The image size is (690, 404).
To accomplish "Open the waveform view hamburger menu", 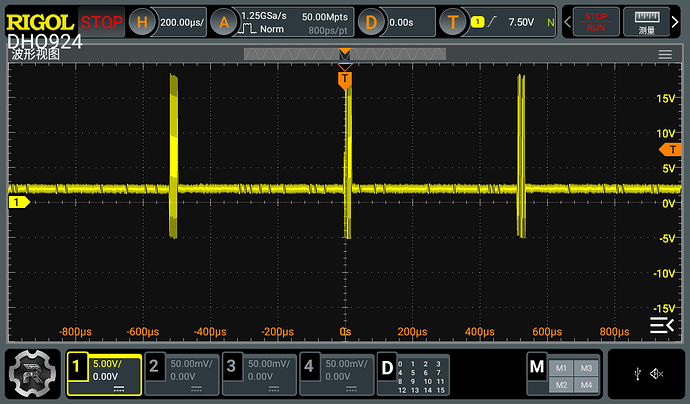I will click(665, 54).
